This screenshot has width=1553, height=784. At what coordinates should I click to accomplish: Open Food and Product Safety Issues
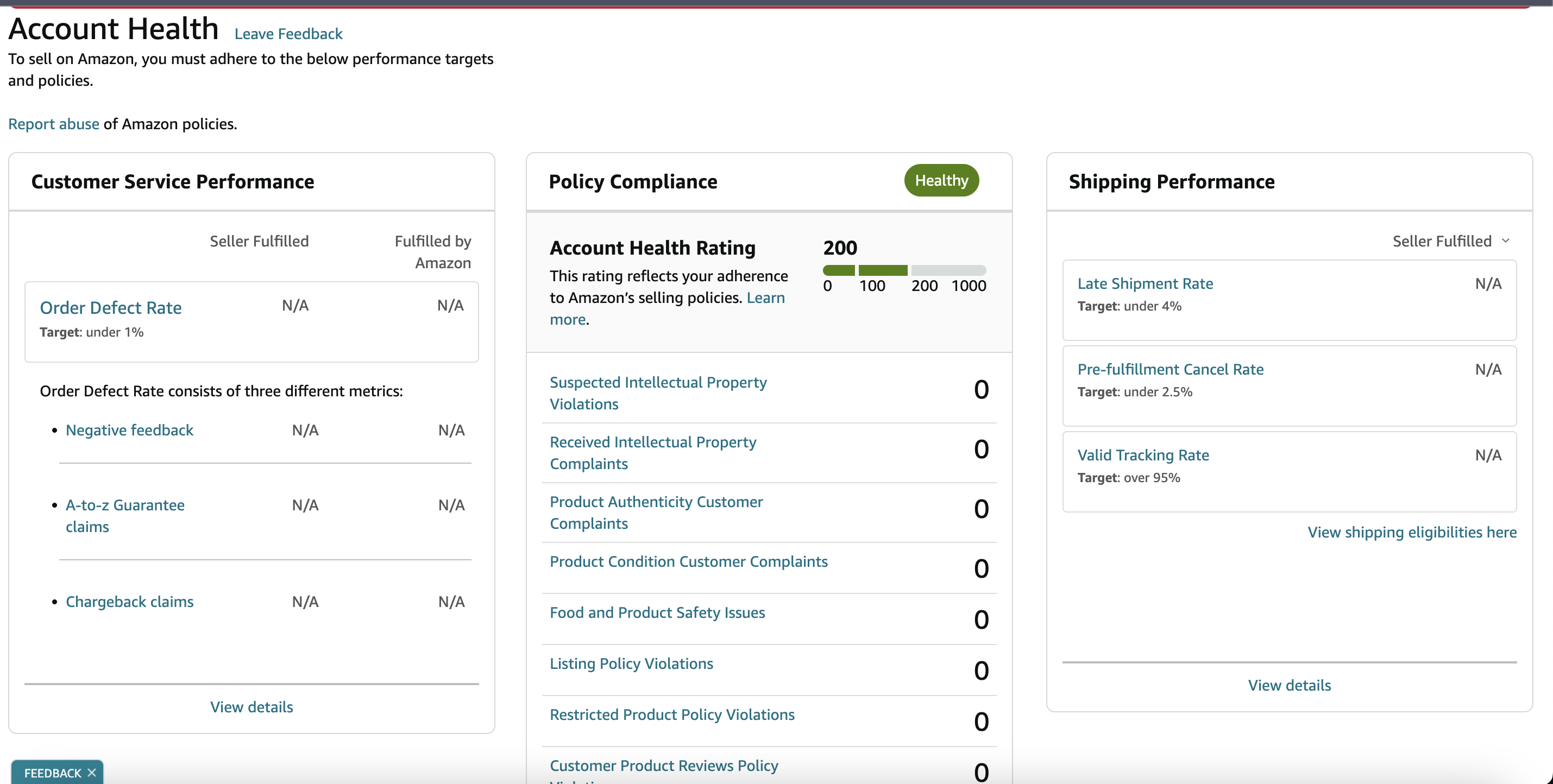pyautogui.click(x=657, y=612)
